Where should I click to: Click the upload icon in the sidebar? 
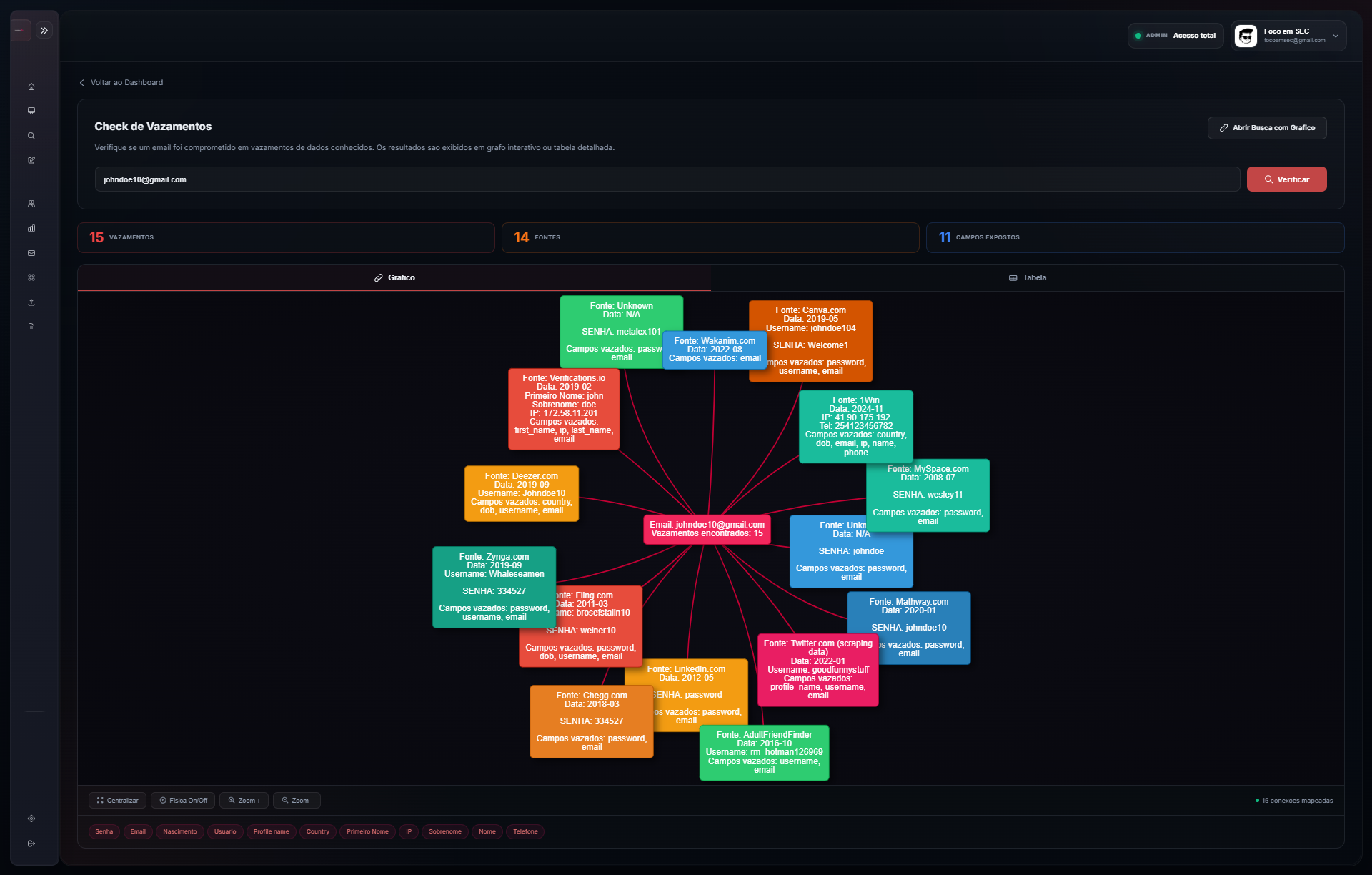click(x=31, y=302)
